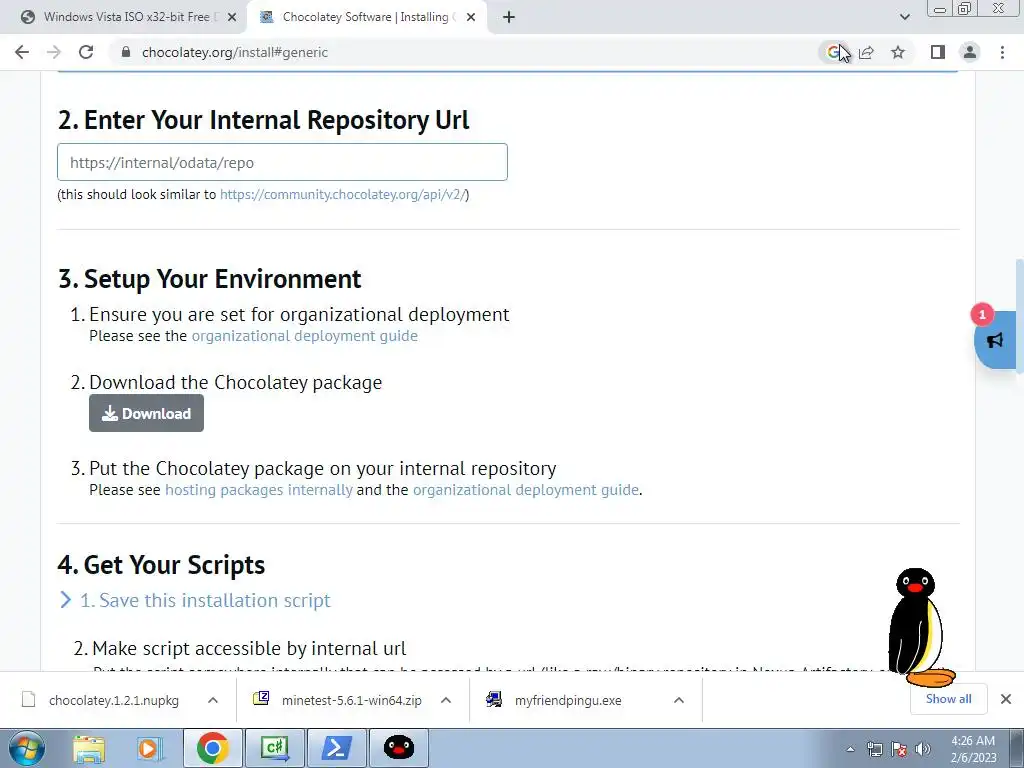Click the padlock site info icon

[x=126, y=52]
